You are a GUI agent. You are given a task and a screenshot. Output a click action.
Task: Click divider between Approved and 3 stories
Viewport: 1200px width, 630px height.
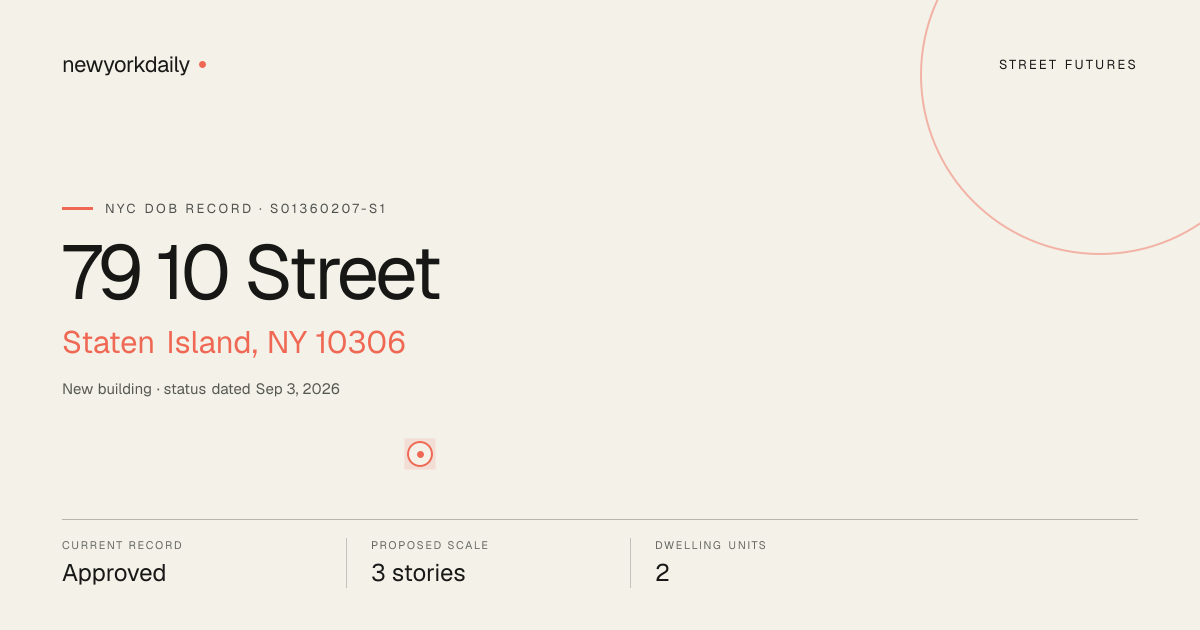click(346, 563)
